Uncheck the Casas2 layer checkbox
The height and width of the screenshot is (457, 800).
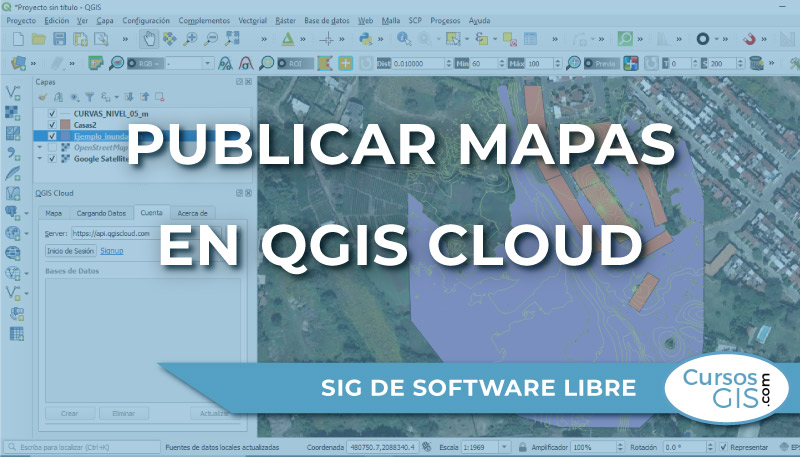coord(53,125)
